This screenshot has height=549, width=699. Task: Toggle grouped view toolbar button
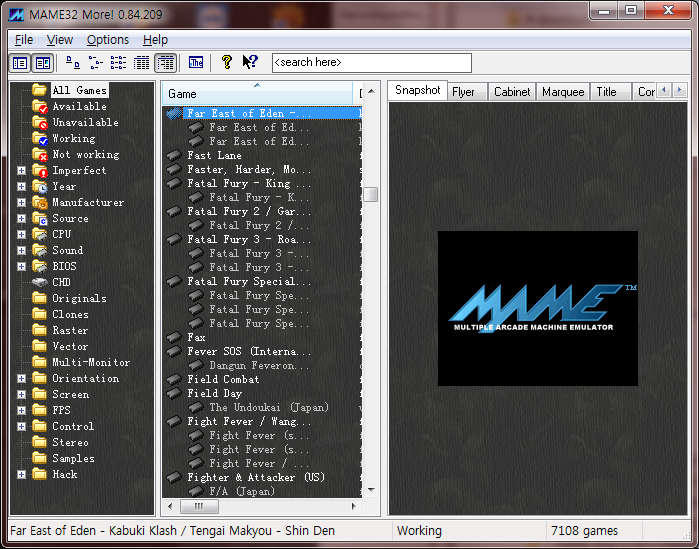coord(165,63)
